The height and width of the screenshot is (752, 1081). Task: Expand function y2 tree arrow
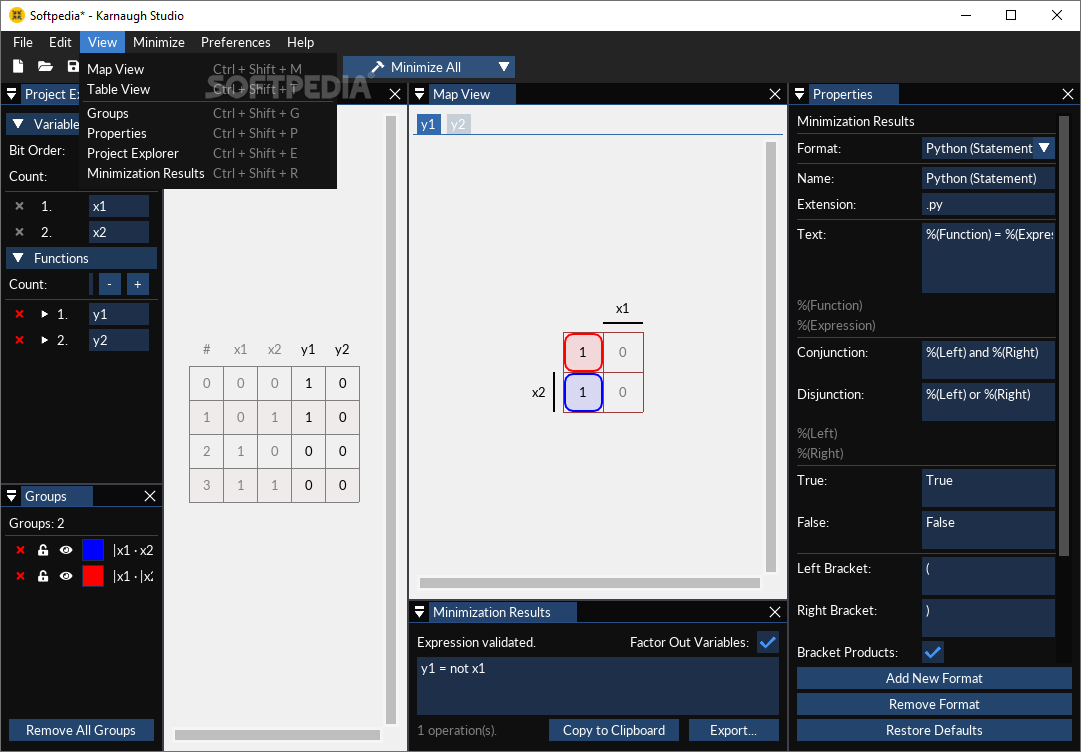click(45, 341)
